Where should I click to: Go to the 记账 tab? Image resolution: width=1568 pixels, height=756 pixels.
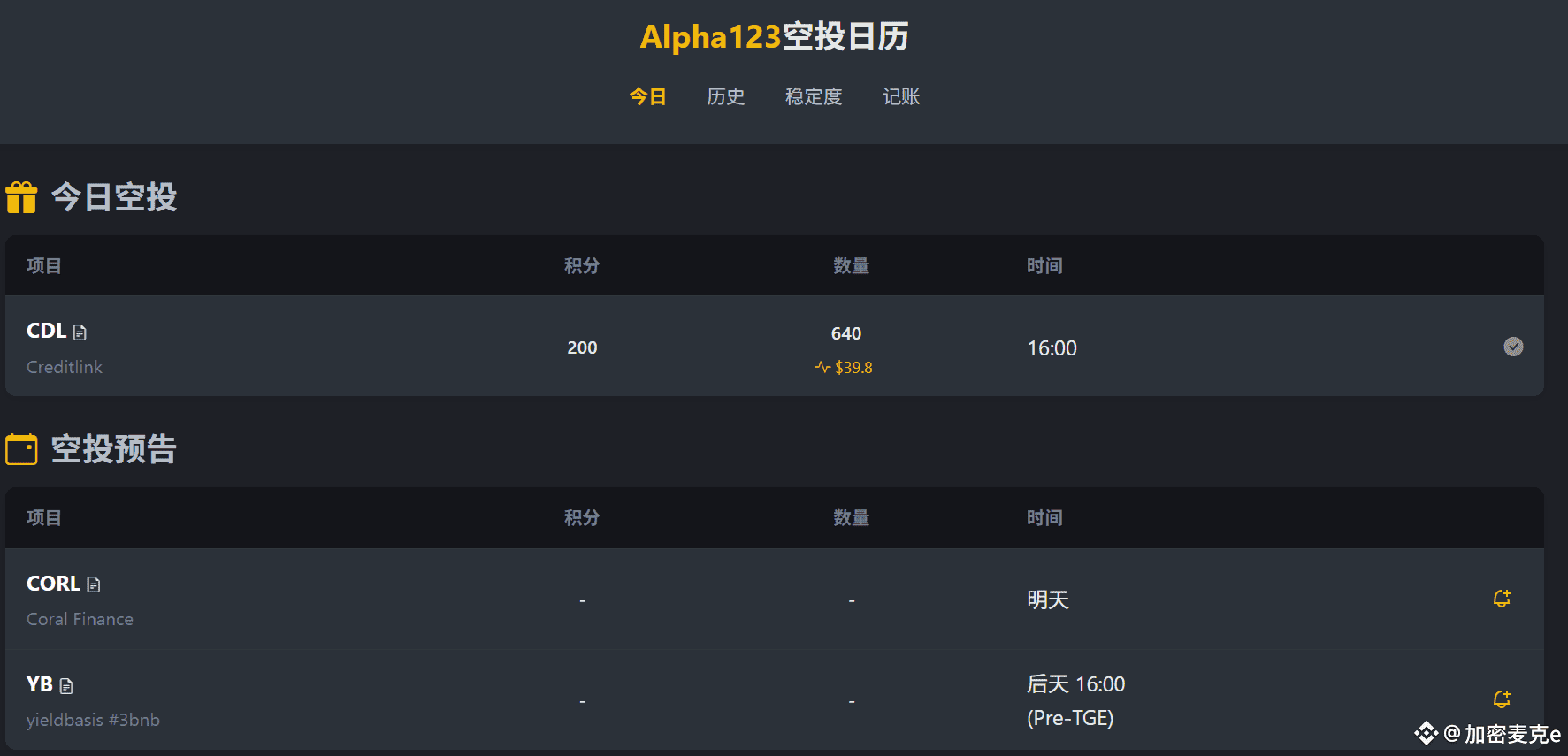pos(901,96)
